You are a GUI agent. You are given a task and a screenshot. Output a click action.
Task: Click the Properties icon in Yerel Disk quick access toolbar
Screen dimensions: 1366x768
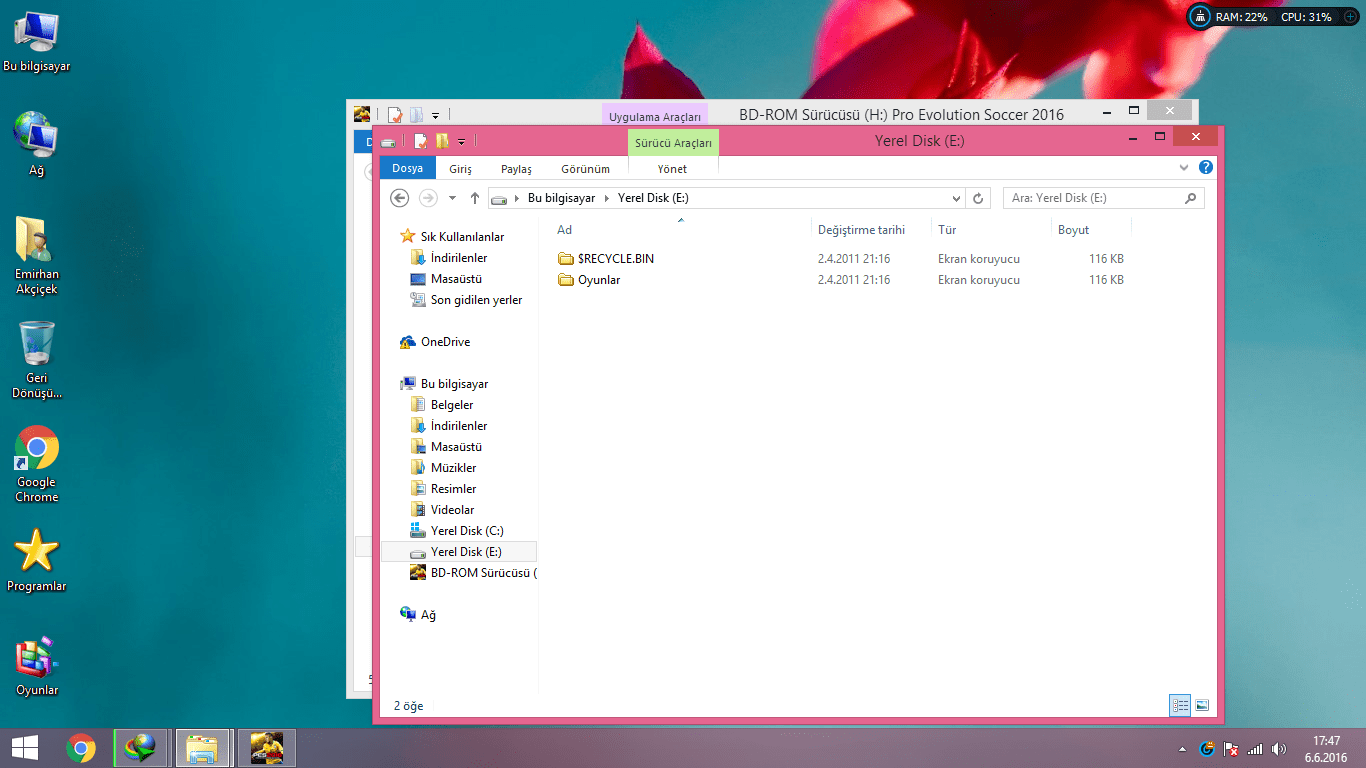(x=421, y=141)
